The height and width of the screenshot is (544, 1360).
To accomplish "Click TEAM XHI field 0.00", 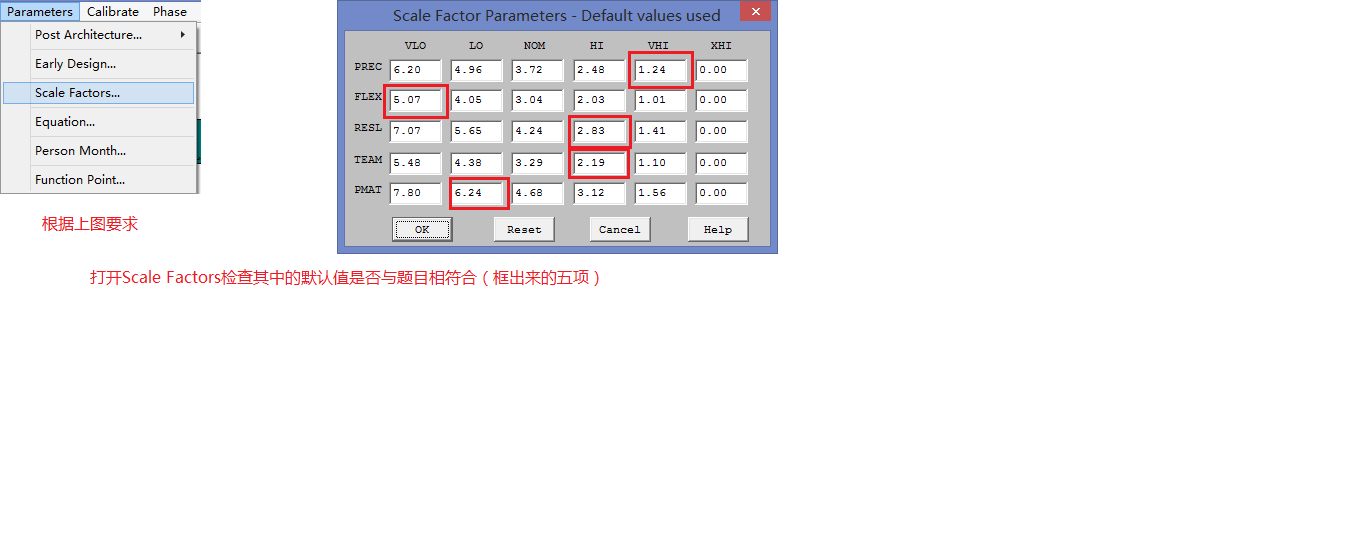I will pyautogui.click(x=722, y=162).
